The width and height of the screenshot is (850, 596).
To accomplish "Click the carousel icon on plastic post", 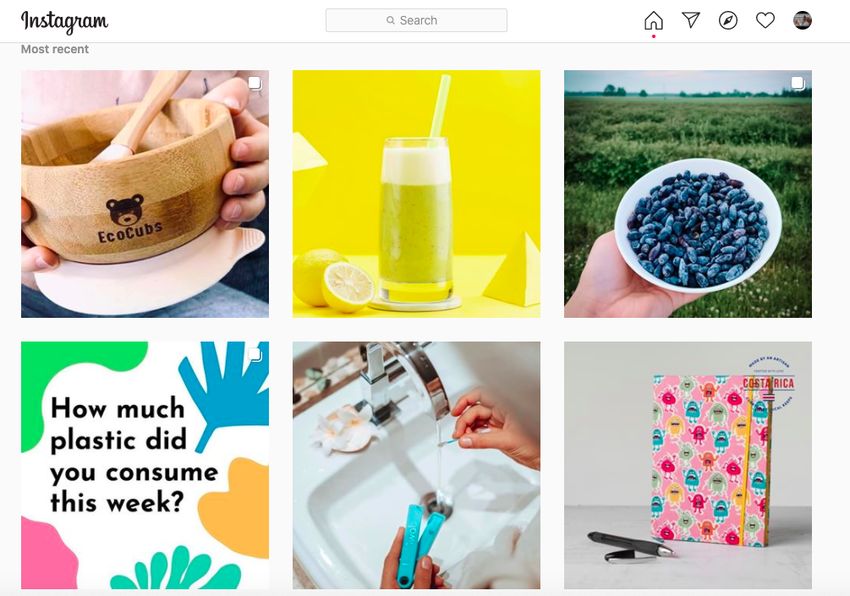I will [x=255, y=354].
